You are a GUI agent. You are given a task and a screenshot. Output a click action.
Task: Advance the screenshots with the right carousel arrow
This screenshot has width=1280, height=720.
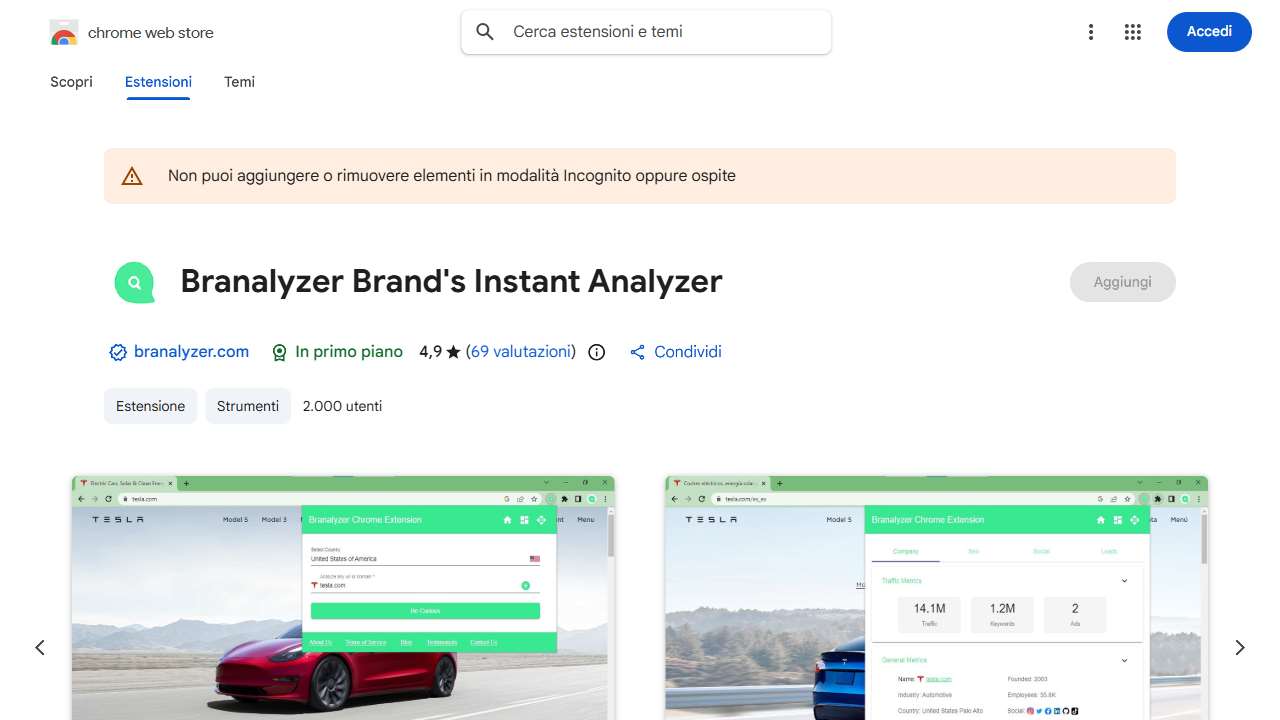(1239, 647)
